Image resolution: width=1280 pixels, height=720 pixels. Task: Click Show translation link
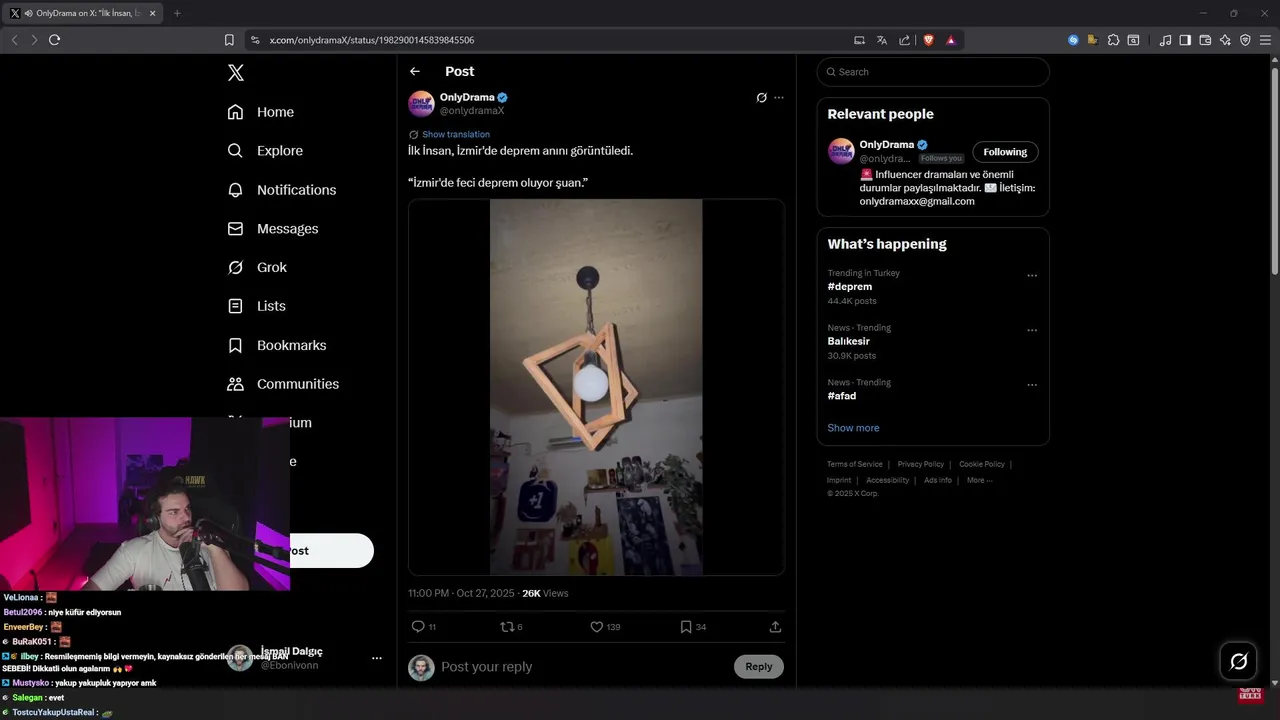pos(456,134)
